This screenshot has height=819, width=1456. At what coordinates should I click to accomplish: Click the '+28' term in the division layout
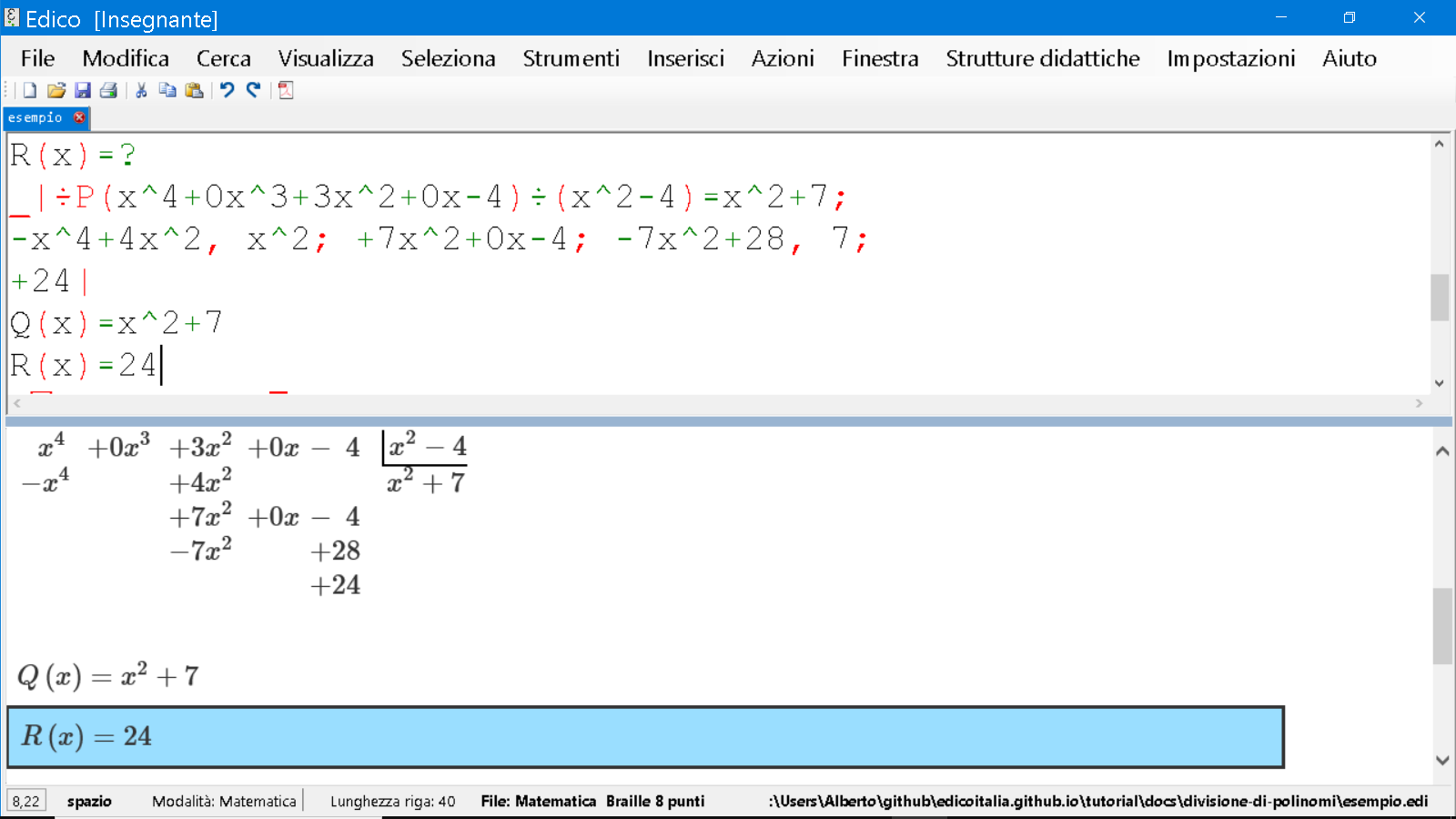pos(336,551)
